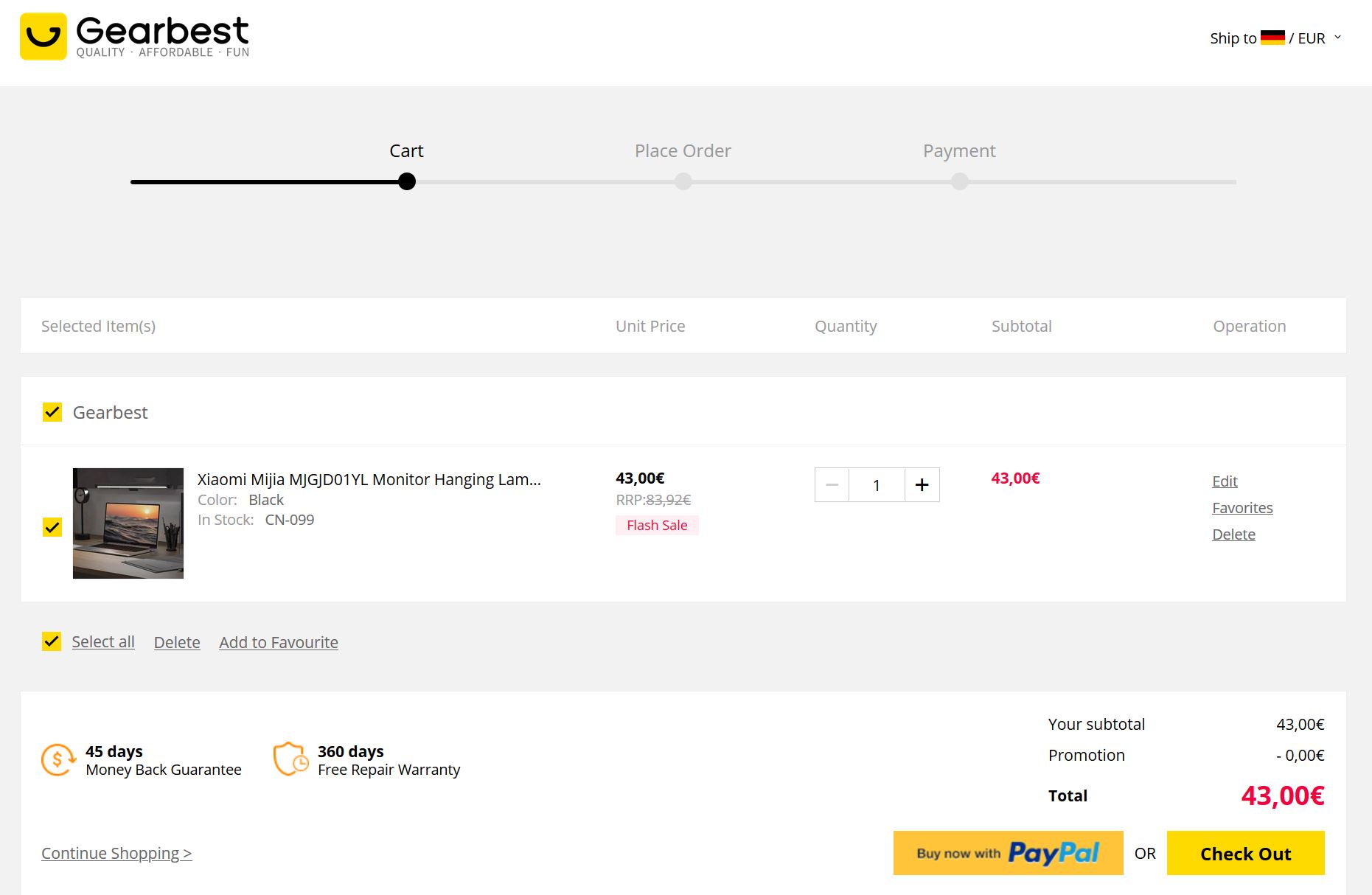The width and height of the screenshot is (1372, 895).
Task: Click the 'In Stock: CN-099' text
Action: (256, 520)
